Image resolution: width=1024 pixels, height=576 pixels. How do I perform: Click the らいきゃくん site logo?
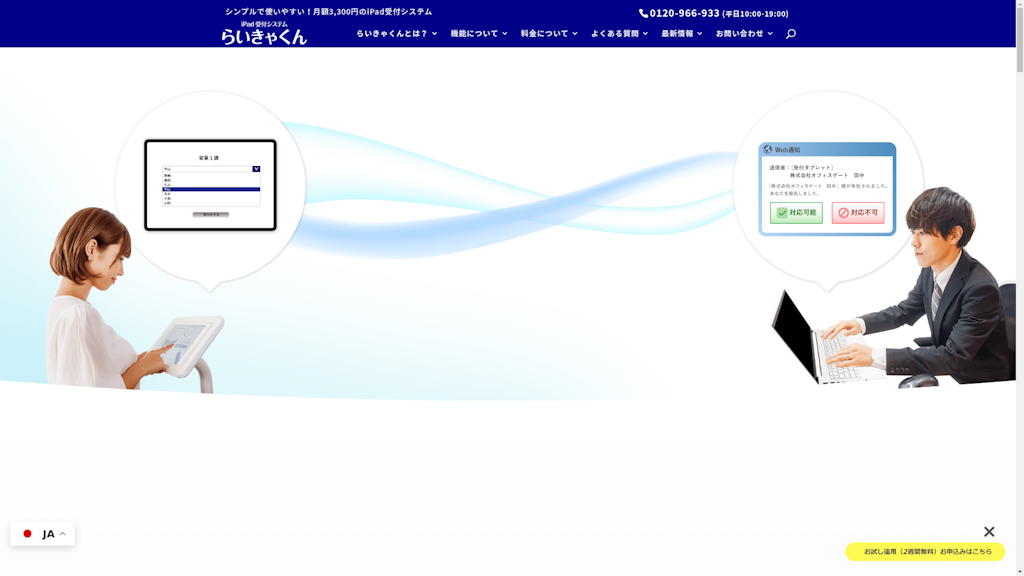click(264, 33)
